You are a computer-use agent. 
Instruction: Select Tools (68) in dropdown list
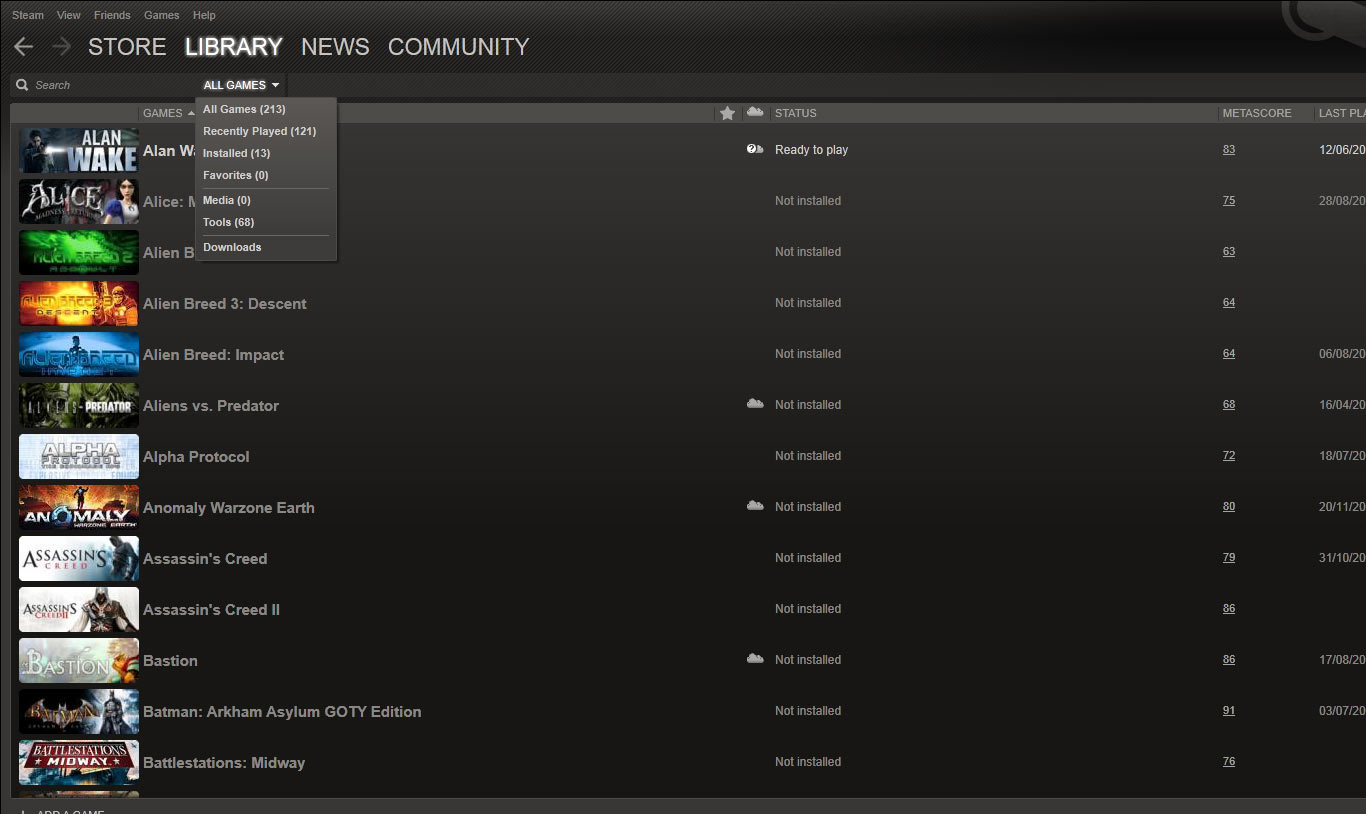(228, 222)
